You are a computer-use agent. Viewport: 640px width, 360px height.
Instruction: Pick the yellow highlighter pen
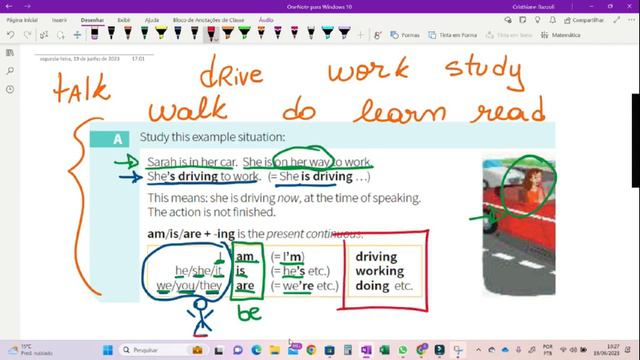(x=161, y=33)
